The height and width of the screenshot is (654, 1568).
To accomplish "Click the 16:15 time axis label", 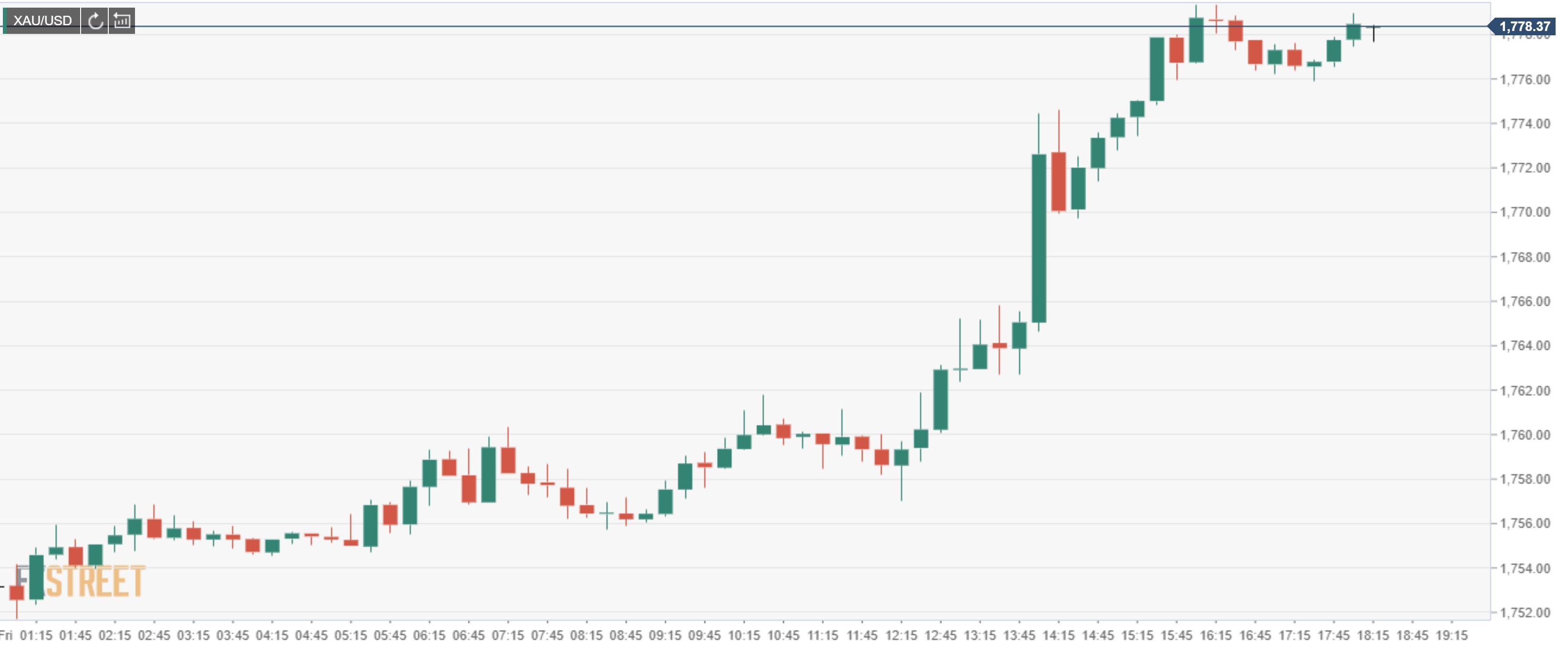I will click(1215, 636).
